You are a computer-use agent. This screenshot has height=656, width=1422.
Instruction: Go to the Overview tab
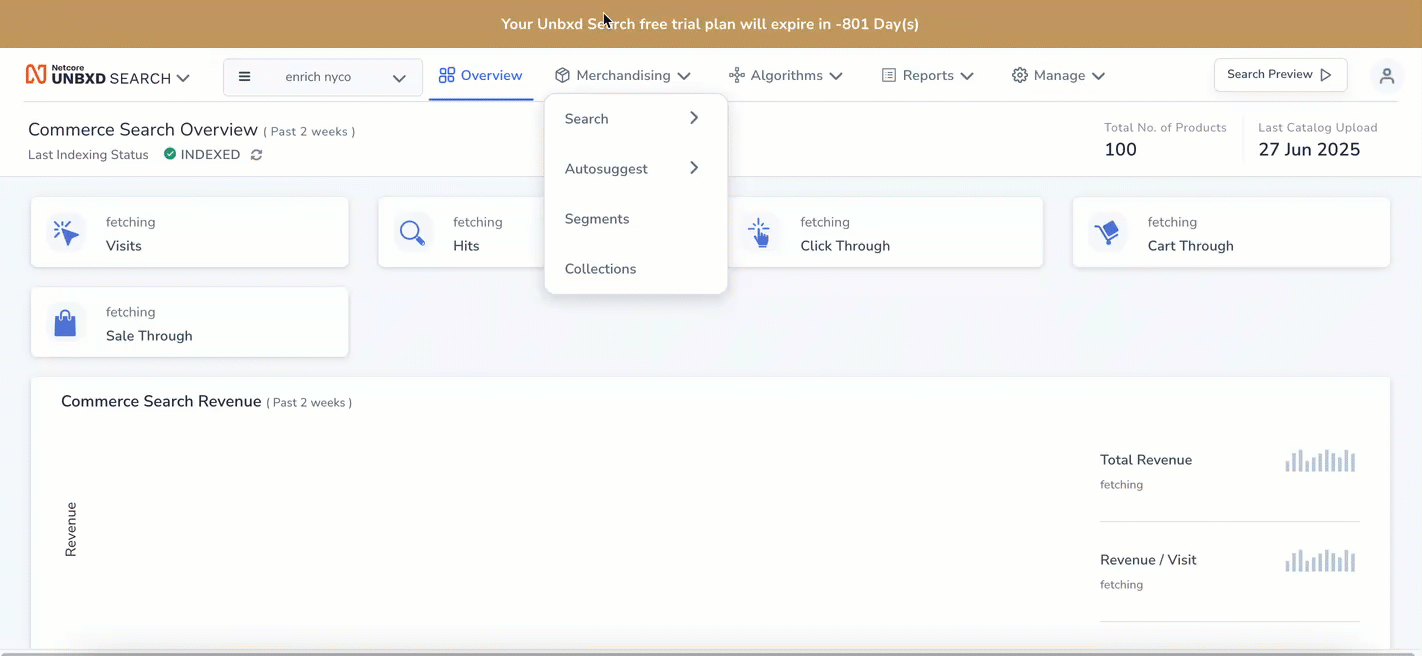point(480,75)
